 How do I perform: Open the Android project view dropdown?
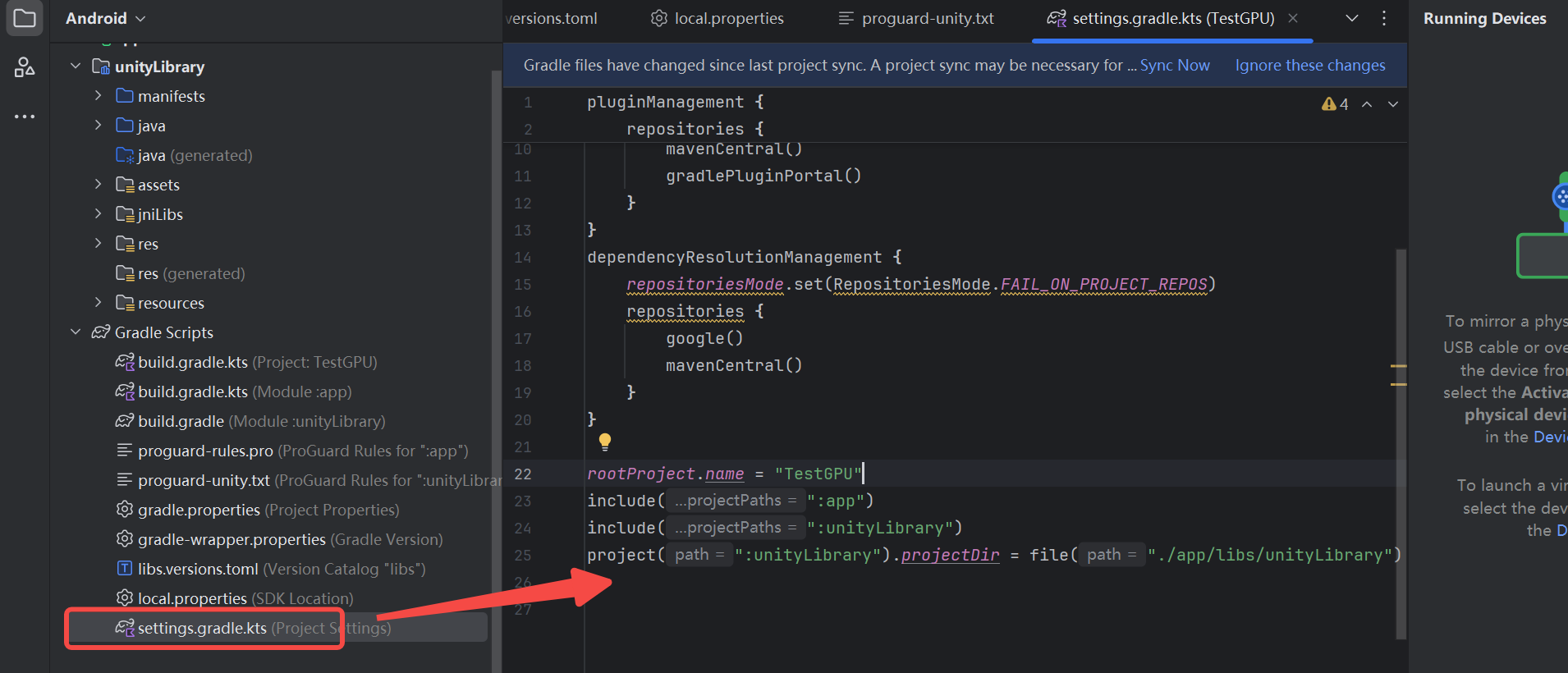point(105,18)
